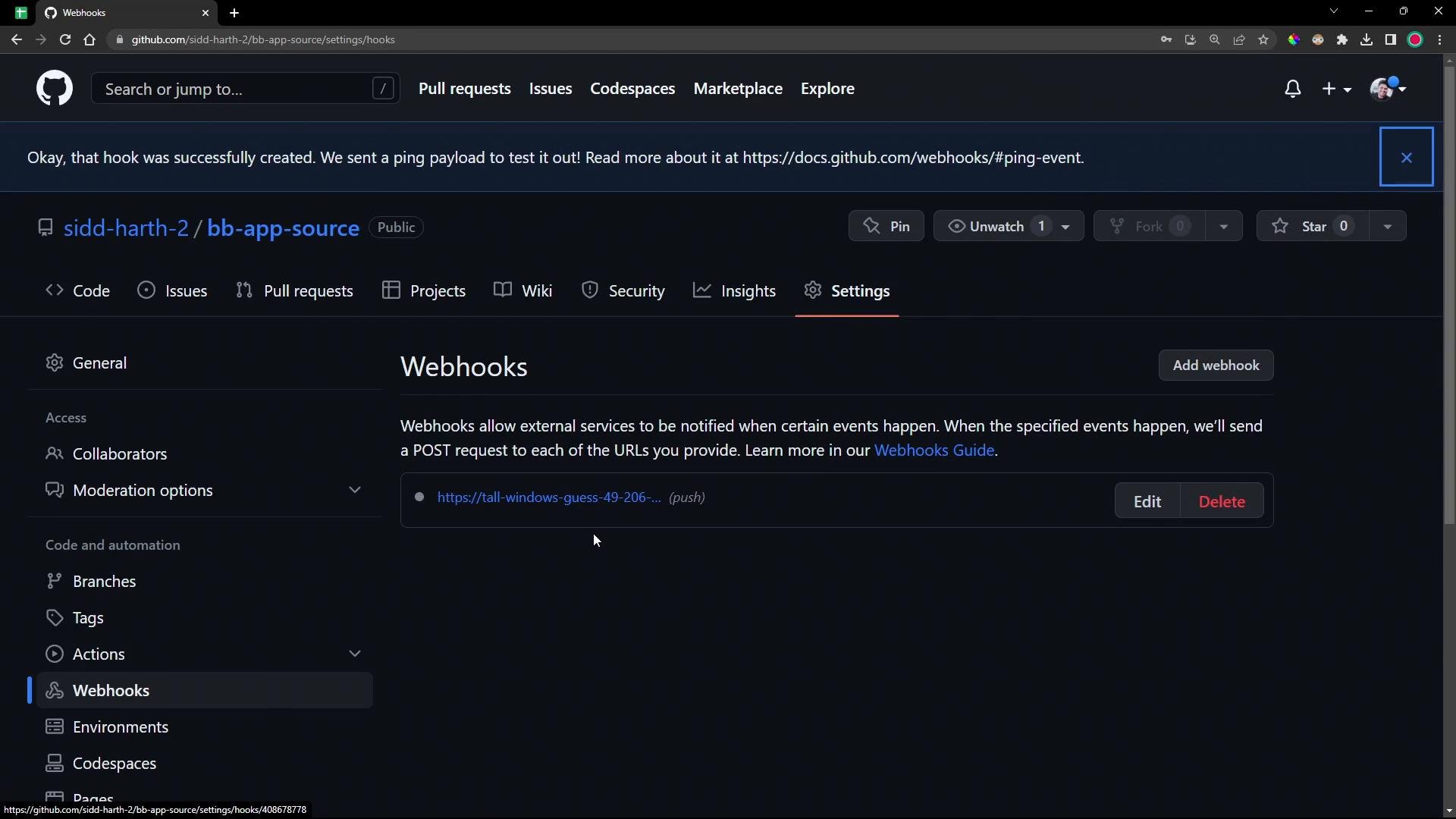Open the GitHub home logo
This screenshot has height=819, width=1456.
[x=55, y=89]
